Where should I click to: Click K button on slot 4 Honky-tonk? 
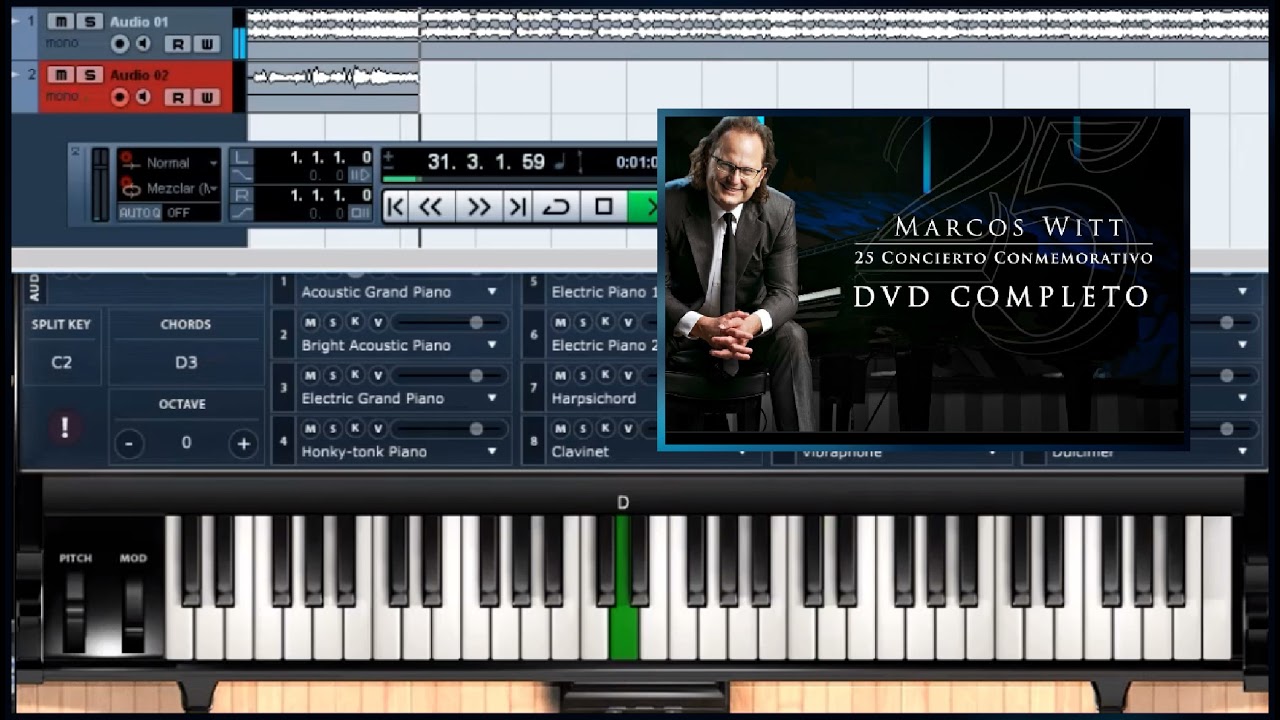pos(355,428)
